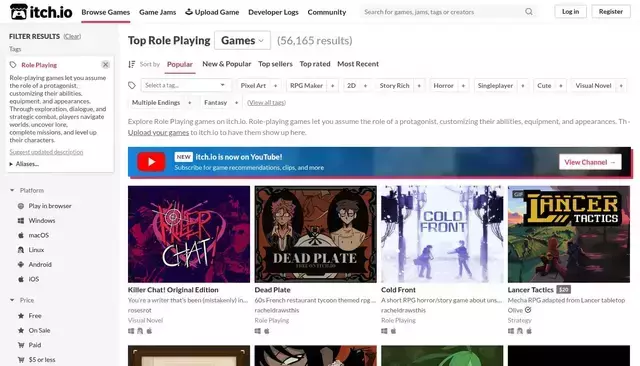Add the RPG Maker tag plus
640x366 pixels.
click(x=333, y=86)
